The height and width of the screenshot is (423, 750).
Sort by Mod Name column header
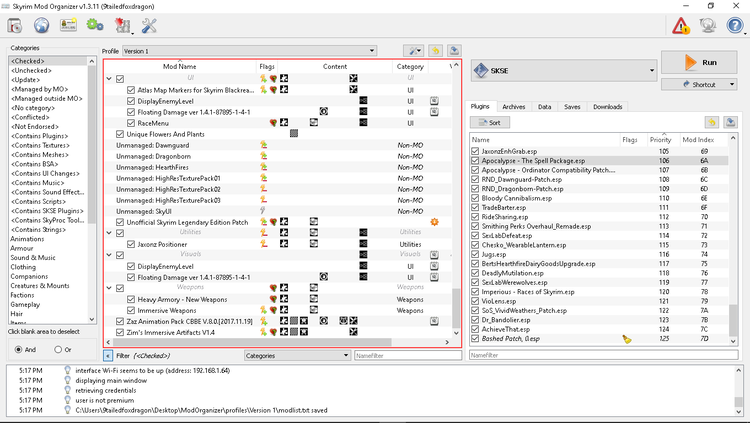180,67
